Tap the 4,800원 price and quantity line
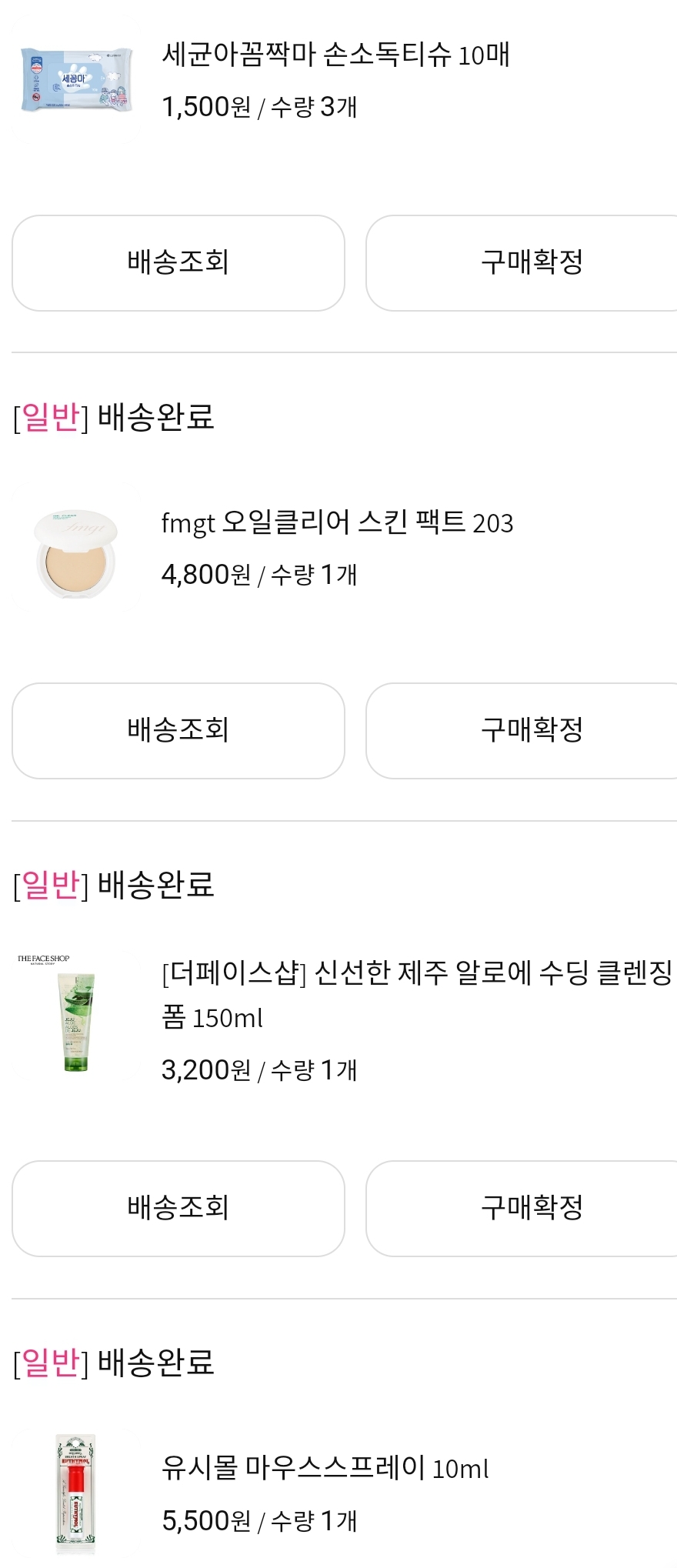 (x=259, y=575)
